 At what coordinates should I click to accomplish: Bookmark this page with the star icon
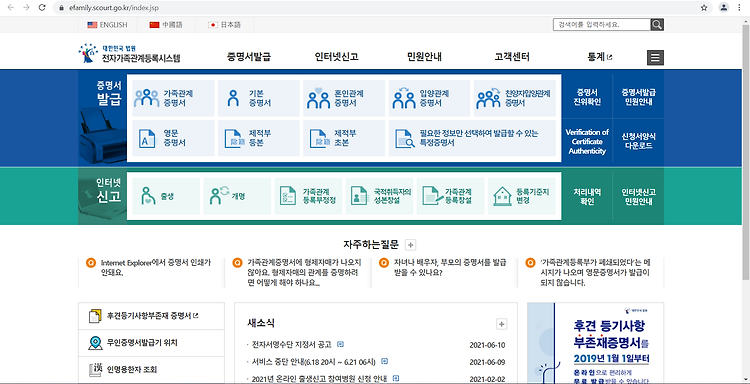704,8
